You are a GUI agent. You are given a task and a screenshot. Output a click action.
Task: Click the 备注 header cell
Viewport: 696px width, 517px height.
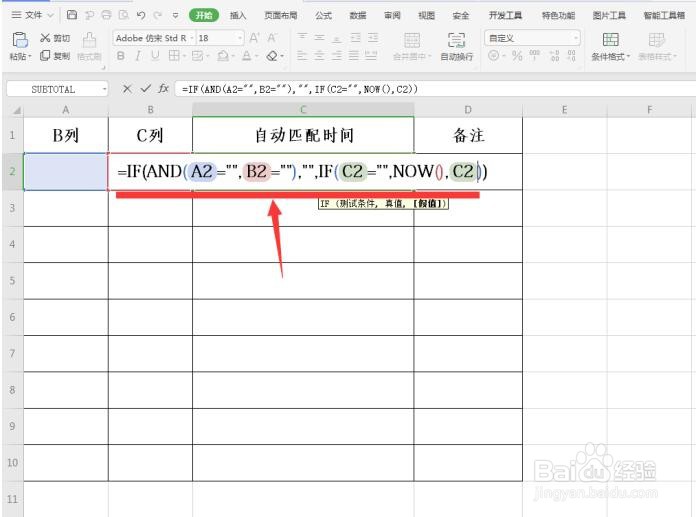468,135
